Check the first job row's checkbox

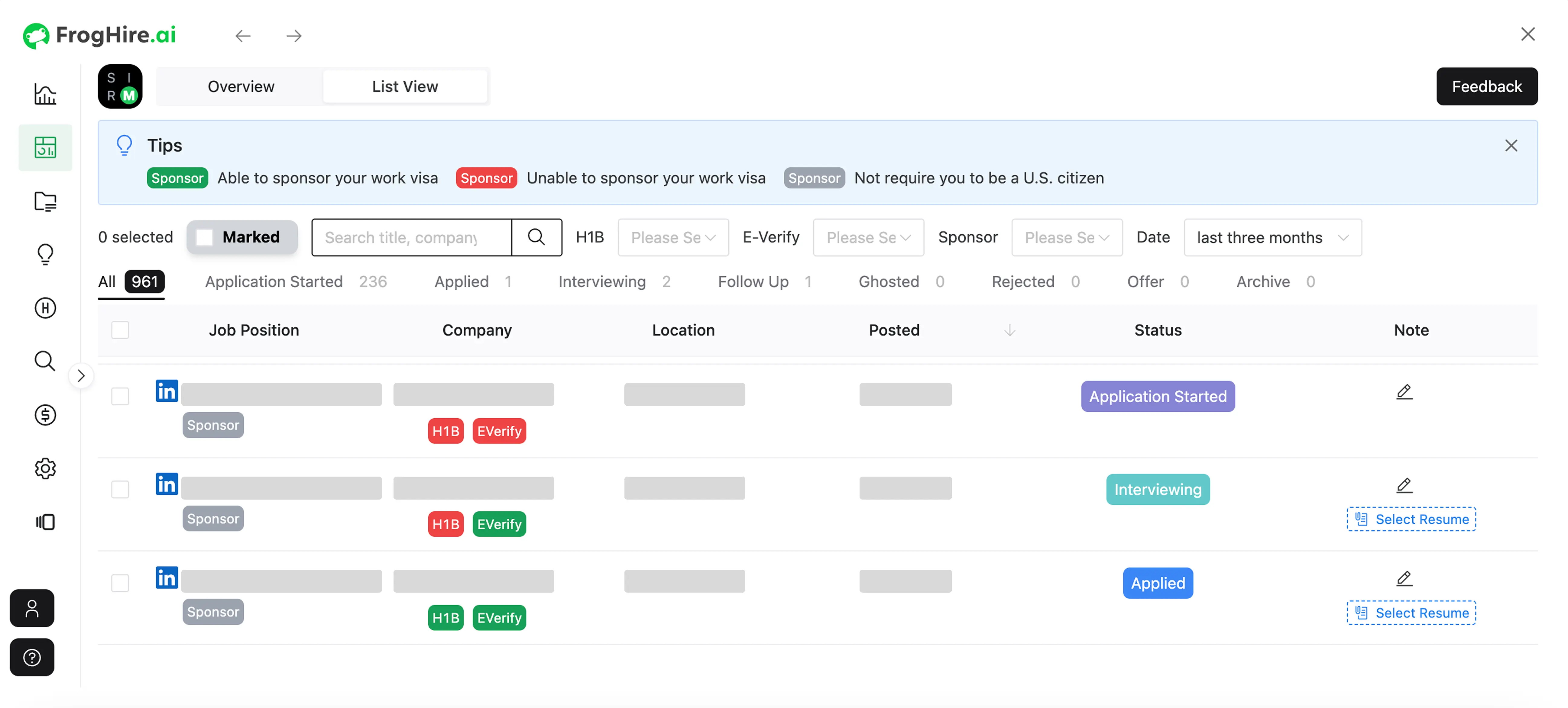point(120,396)
